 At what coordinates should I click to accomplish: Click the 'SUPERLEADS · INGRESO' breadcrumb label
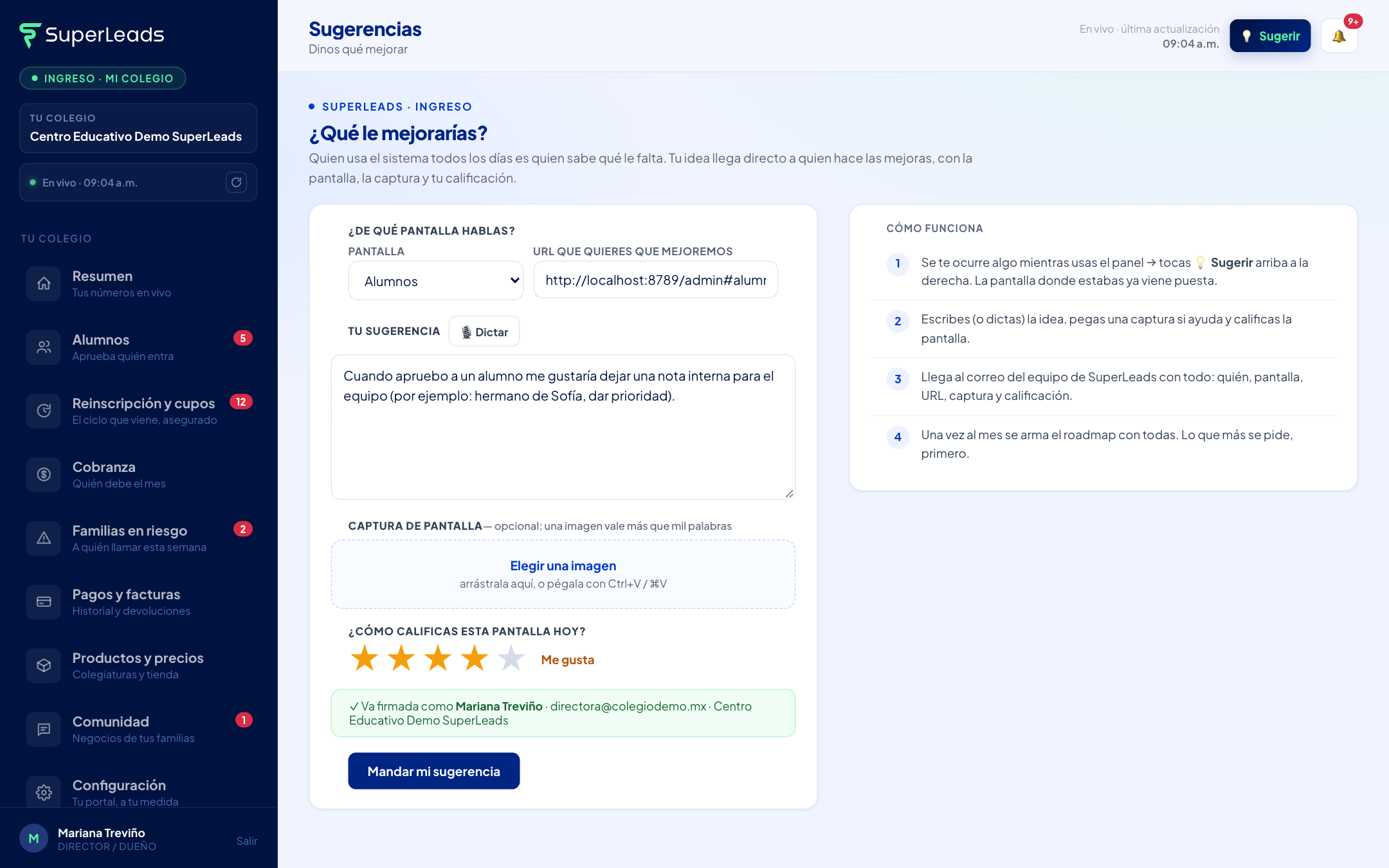coord(397,107)
